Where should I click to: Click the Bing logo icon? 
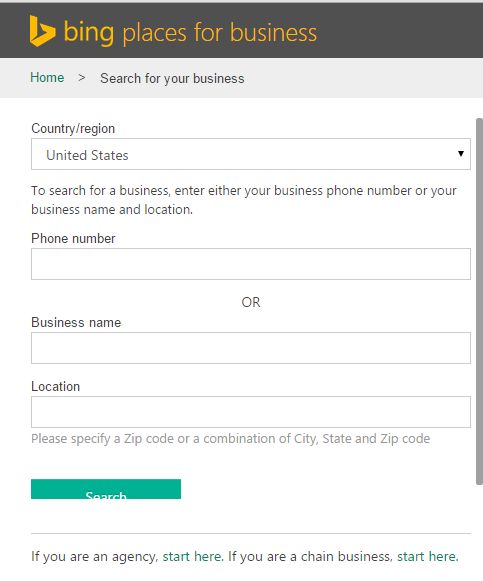point(43,31)
